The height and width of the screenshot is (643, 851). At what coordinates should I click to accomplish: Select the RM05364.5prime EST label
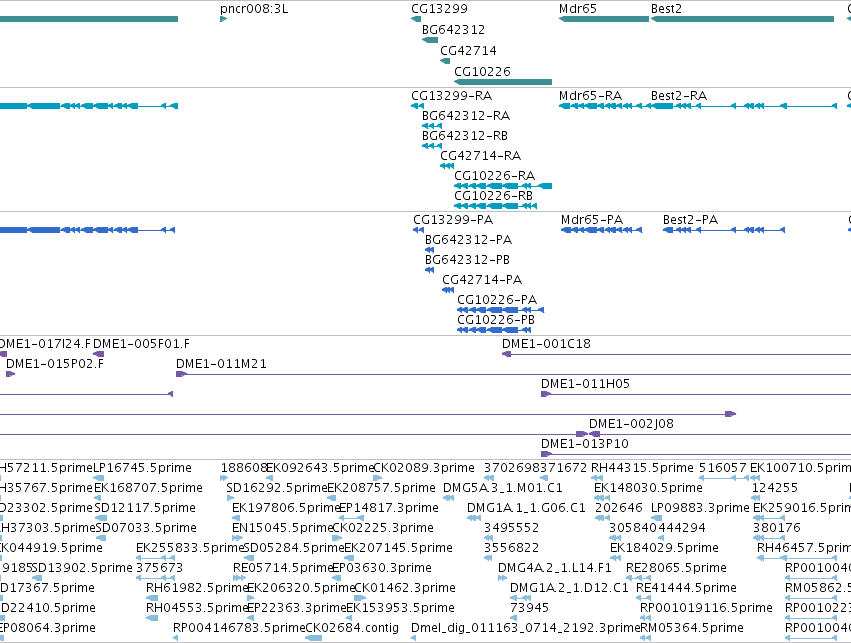coord(692,628)
